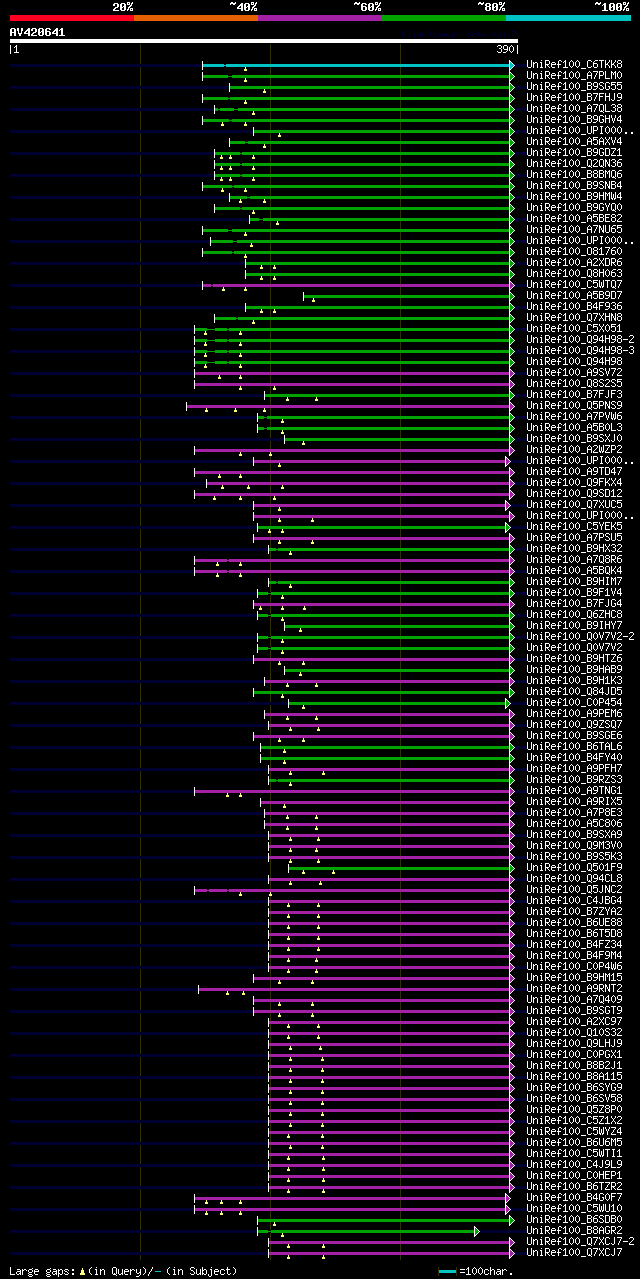640x1279 pixels.
Task: Click the white query sequence ruler bar
Action: tap(264, 41)
